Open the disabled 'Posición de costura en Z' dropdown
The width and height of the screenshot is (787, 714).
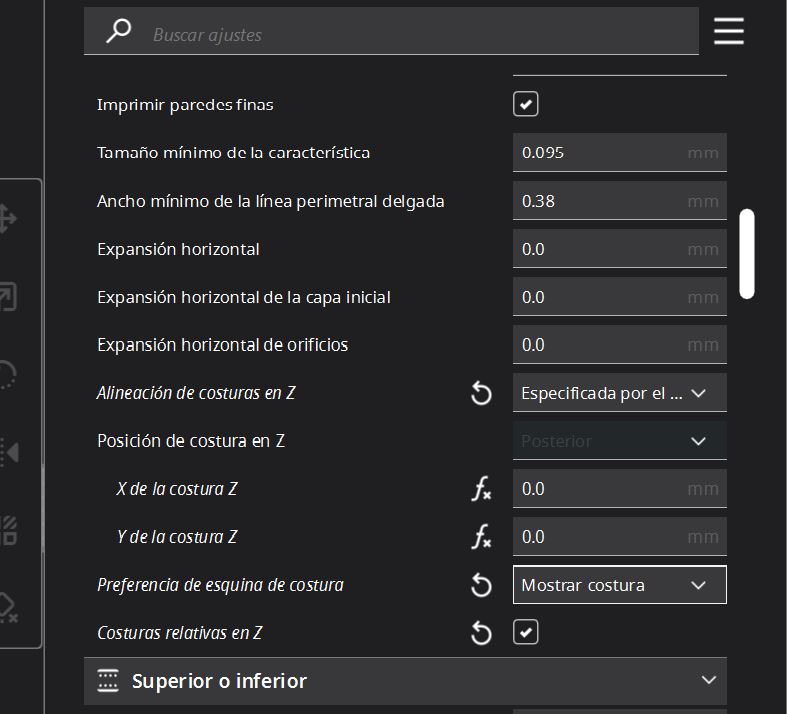click(619, 441)
